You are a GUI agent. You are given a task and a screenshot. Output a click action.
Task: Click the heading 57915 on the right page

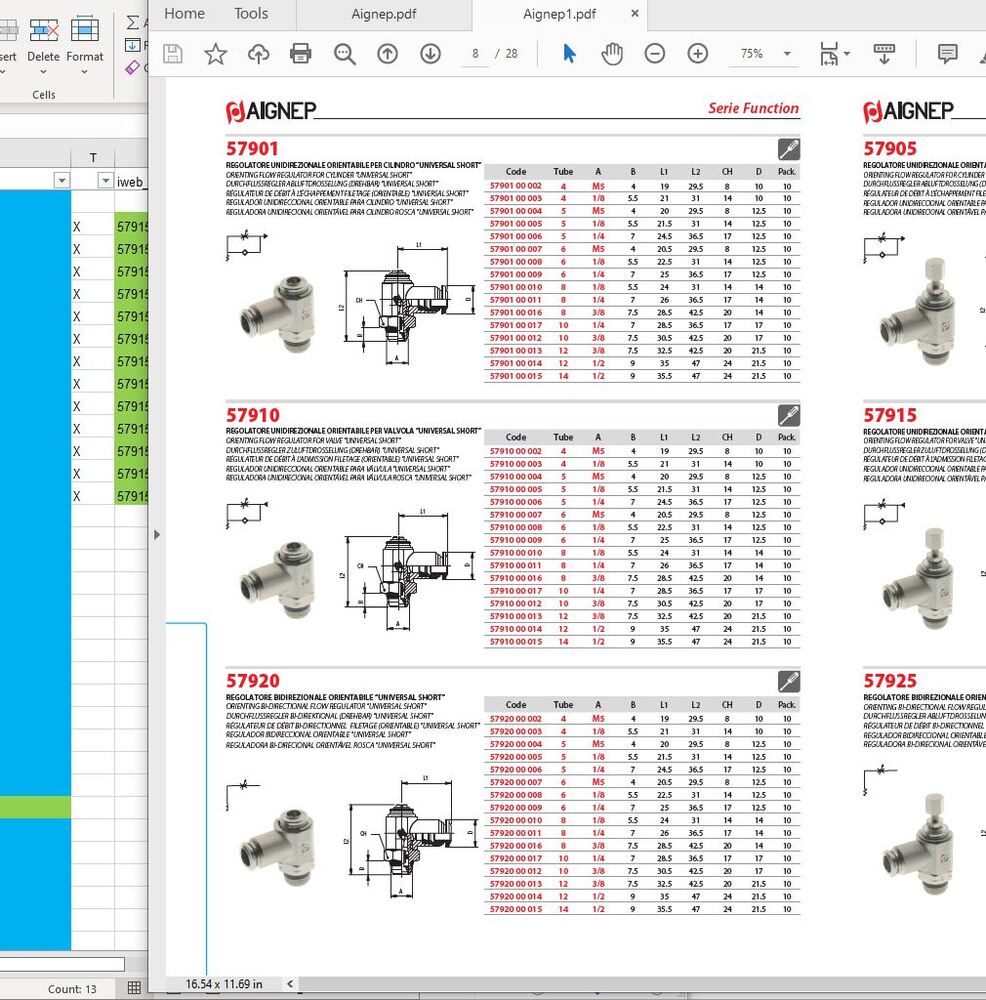tap(890, 415)
